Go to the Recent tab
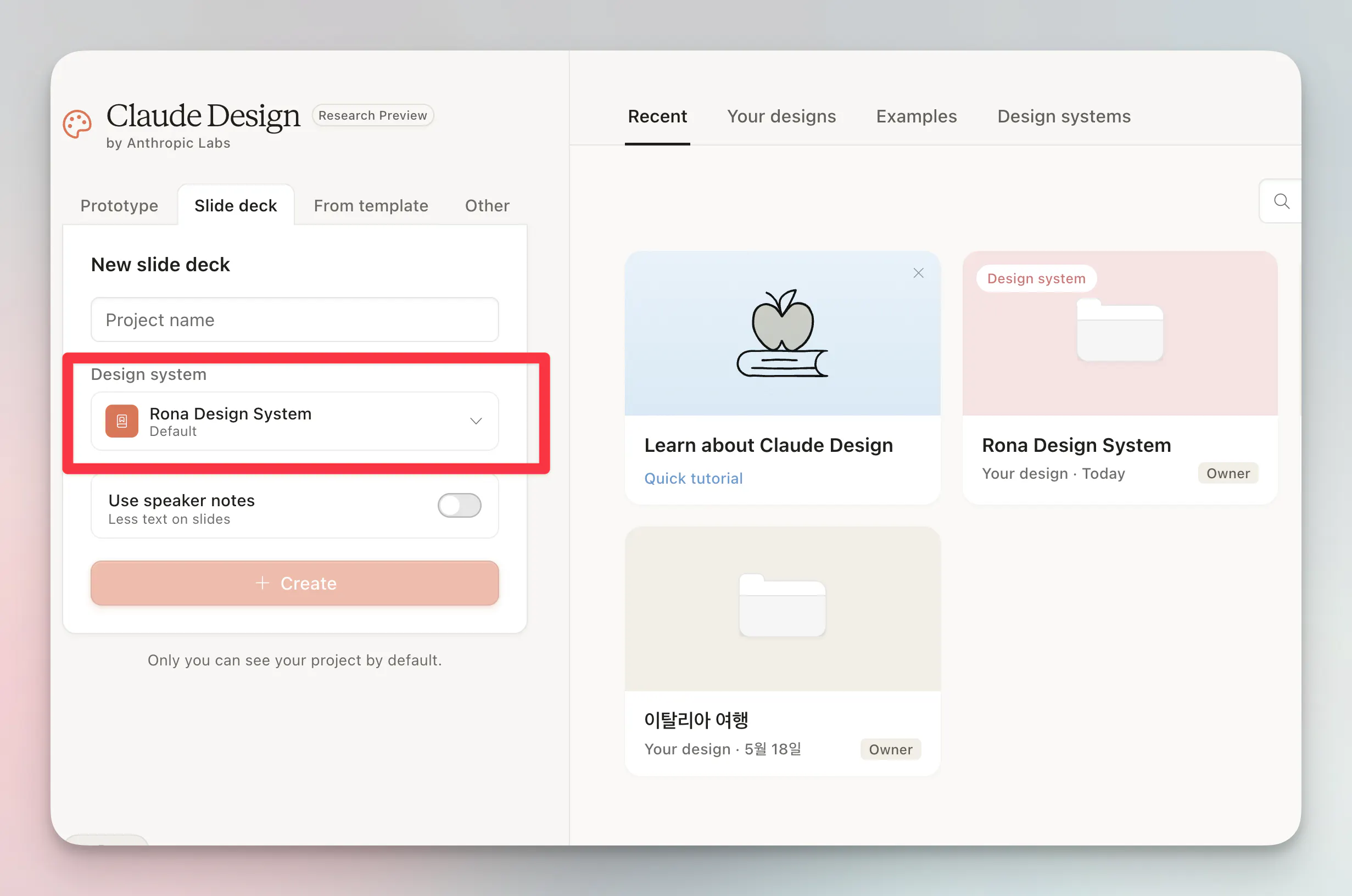 click(x=657, y=116)
